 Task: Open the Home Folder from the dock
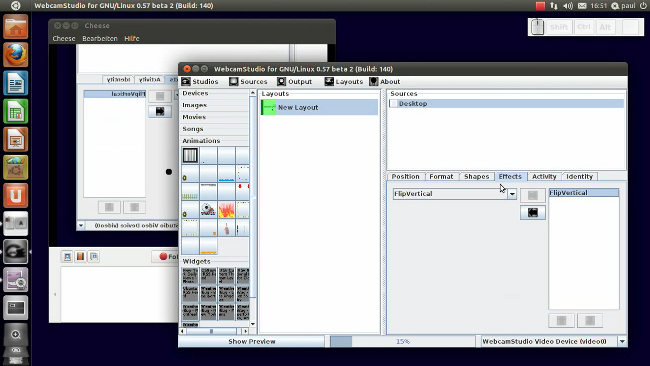(16, 27)
